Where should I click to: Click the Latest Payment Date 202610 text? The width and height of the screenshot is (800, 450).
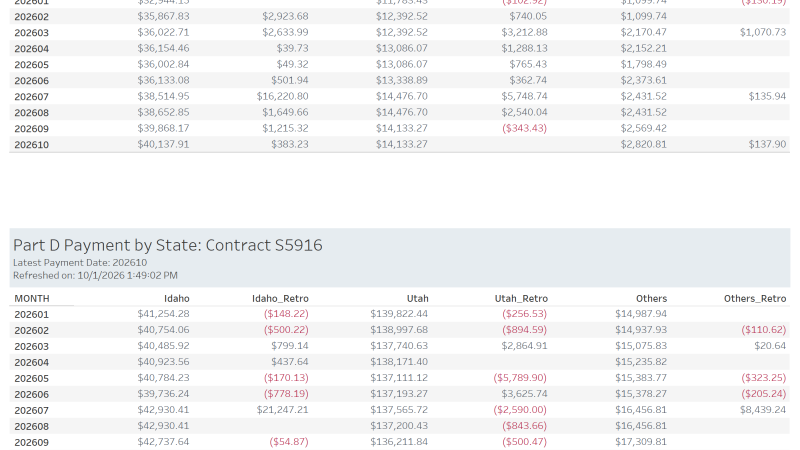(x=80, y=263)
